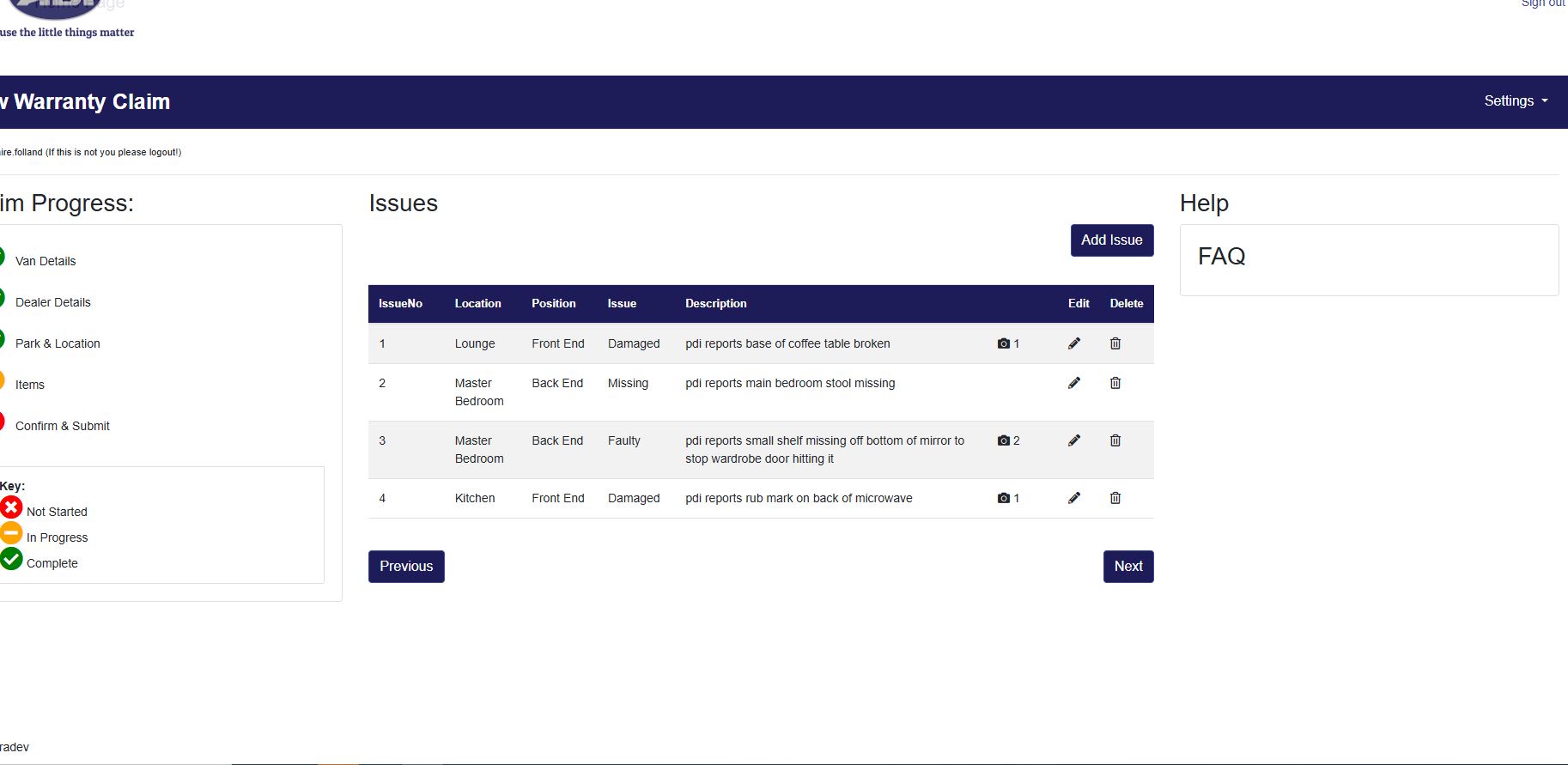Screen dimensions: 1568x765
Task: View photo for coffee table issue
Action: (x=1007, y=343)
